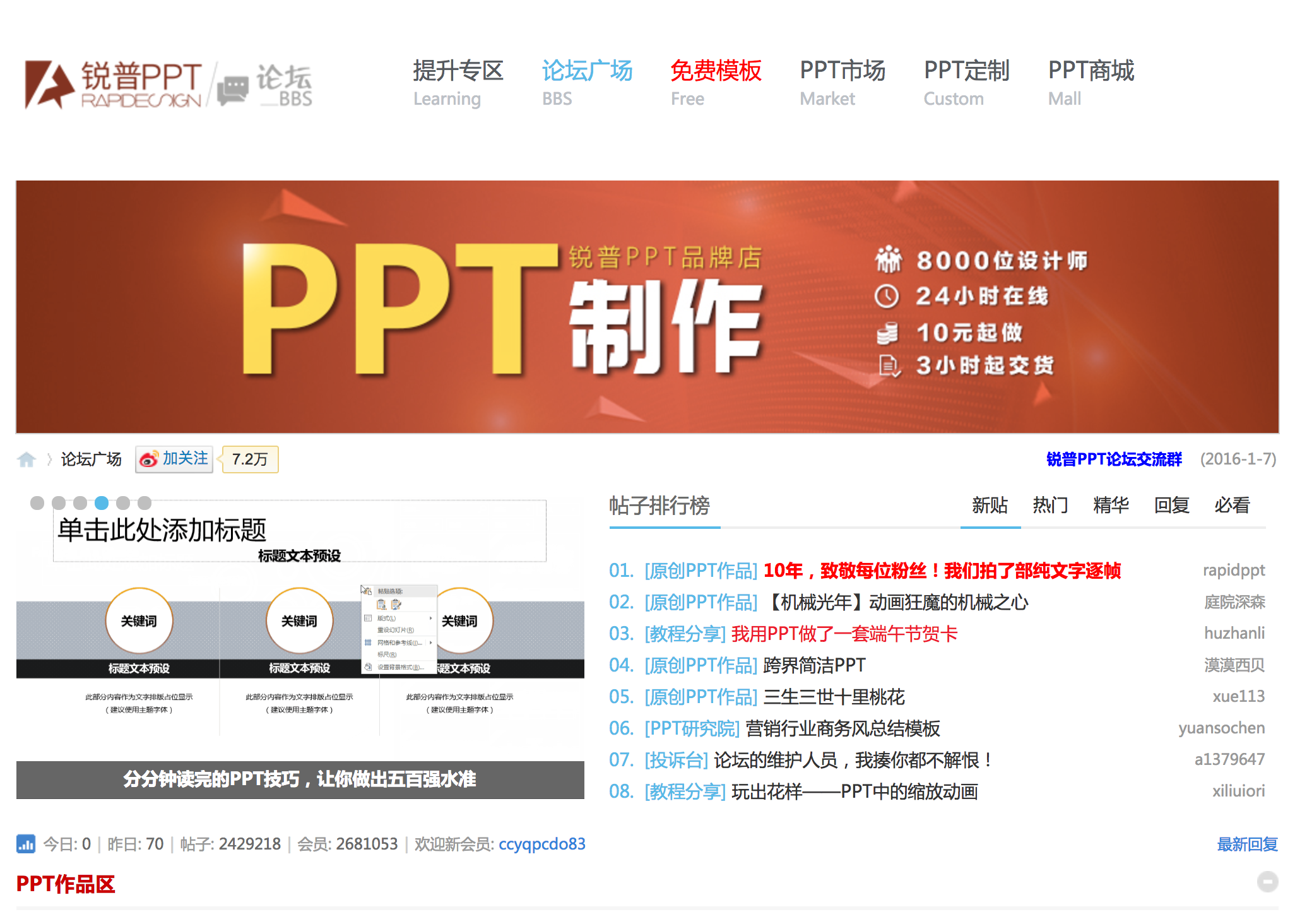Switch to the 必看 ranking tab

[1232, 505]
